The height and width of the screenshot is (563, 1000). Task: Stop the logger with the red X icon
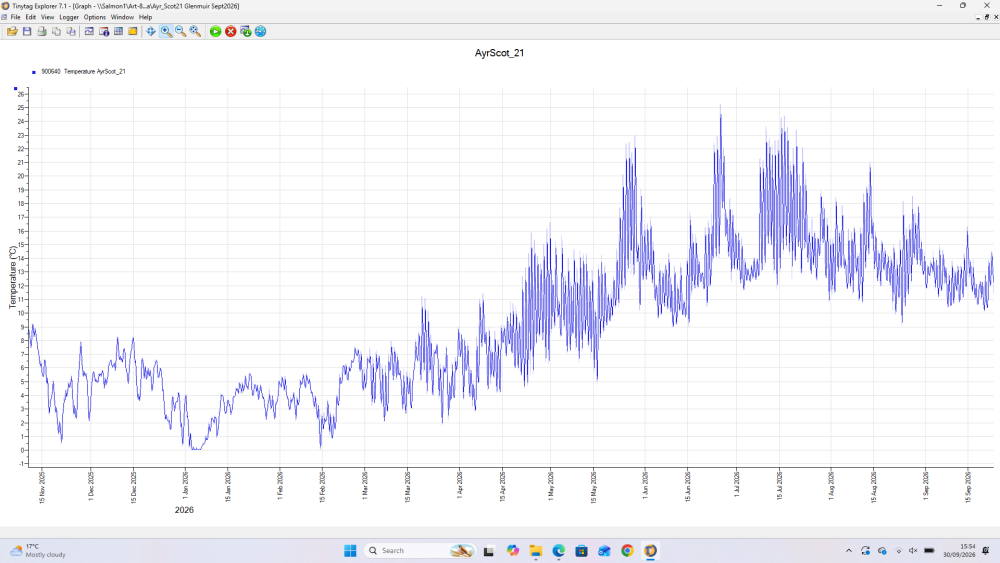pos(230,31)
